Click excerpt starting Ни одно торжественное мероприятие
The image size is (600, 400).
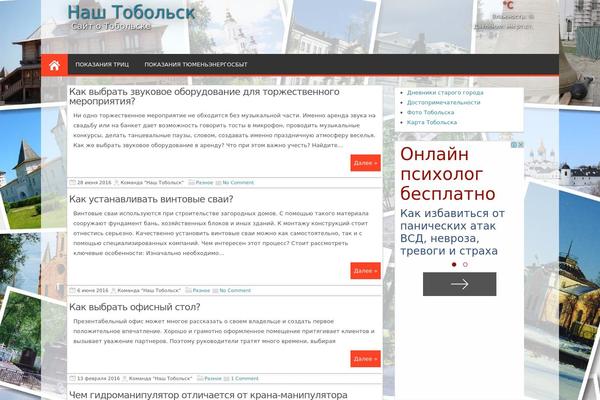point(225,131)
